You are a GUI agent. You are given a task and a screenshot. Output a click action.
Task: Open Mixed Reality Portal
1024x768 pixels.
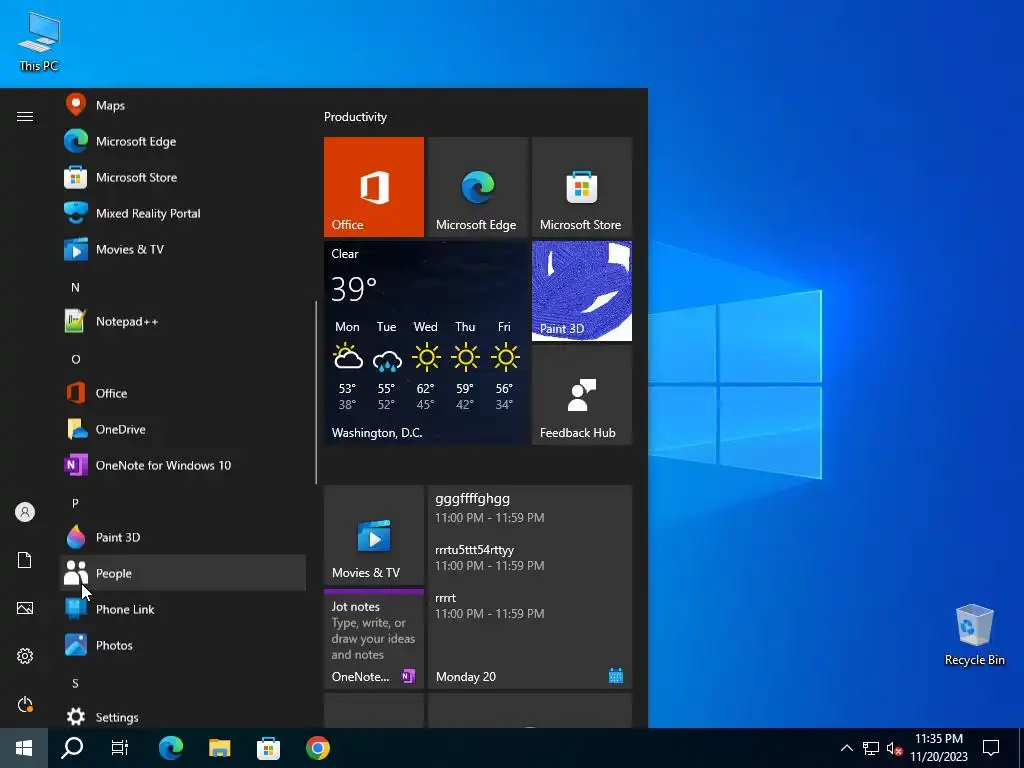tap(183, 213)
